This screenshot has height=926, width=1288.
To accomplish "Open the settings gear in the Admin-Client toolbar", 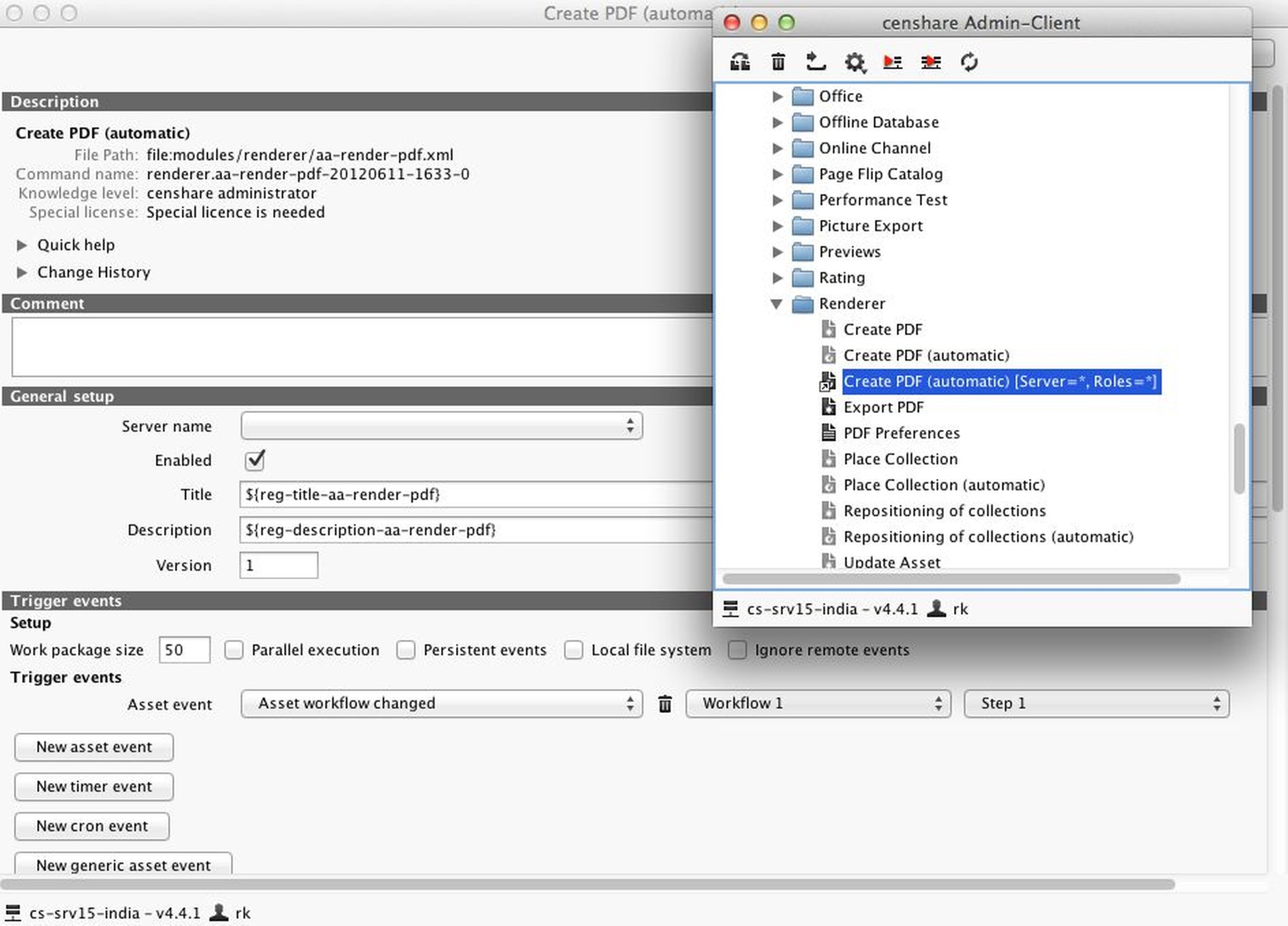I will pos(855,62).
